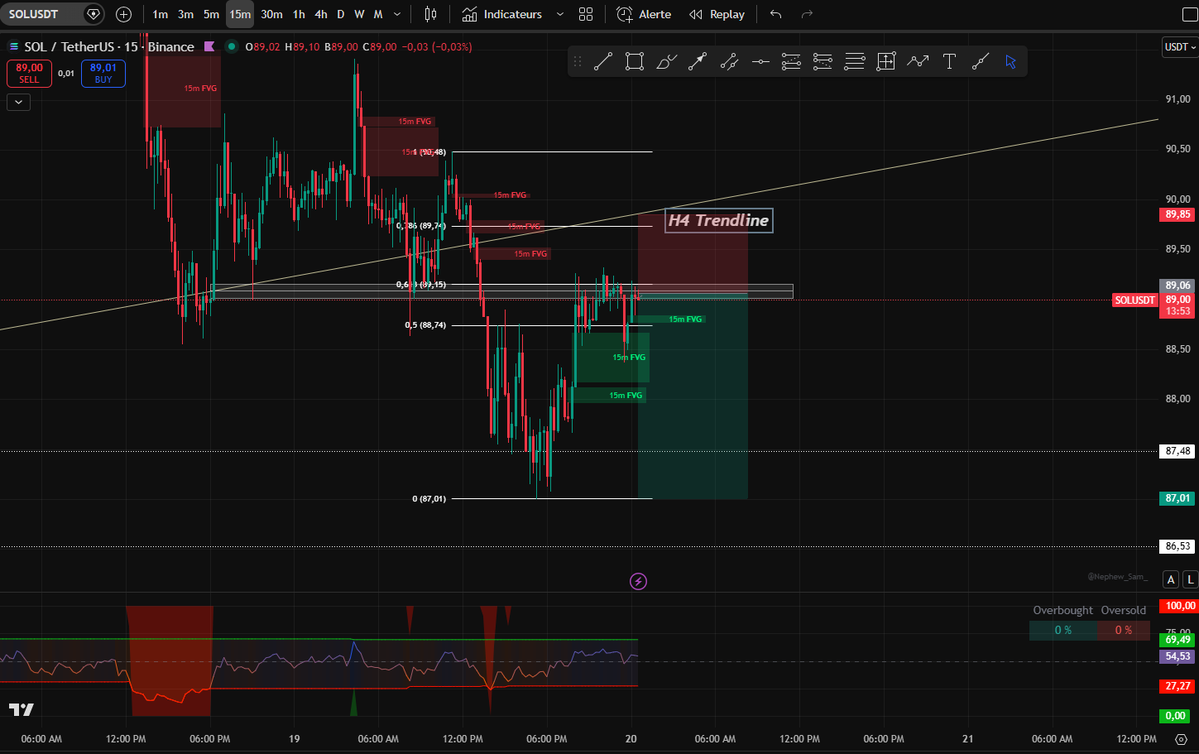
Task: Select the 15m timeframe
Action: (x=240, y=15)
